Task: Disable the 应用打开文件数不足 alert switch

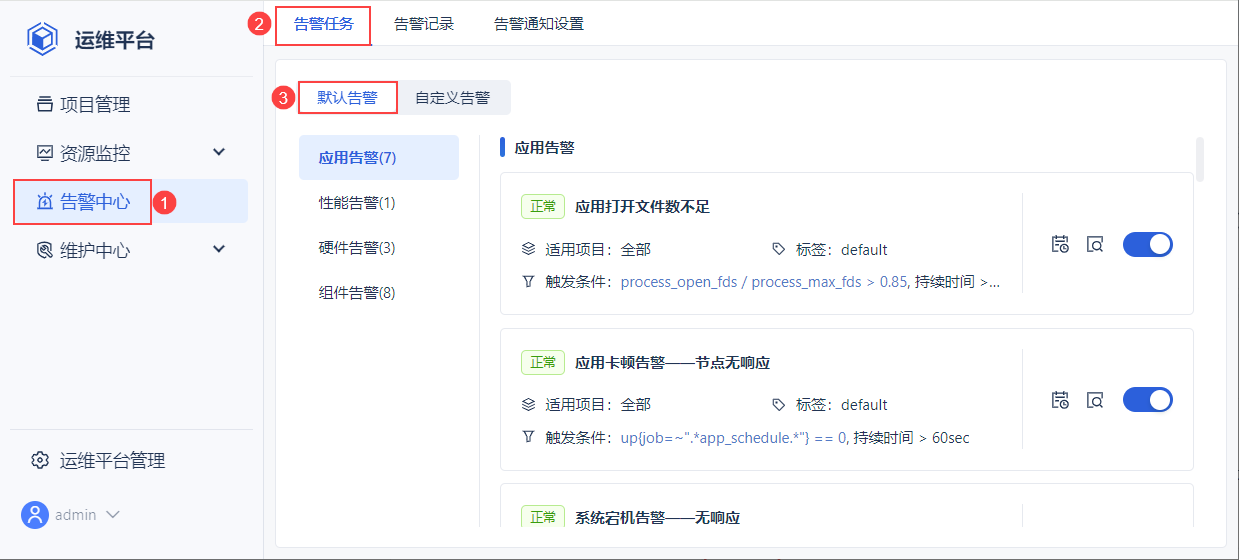Action: pos(1147,244)
